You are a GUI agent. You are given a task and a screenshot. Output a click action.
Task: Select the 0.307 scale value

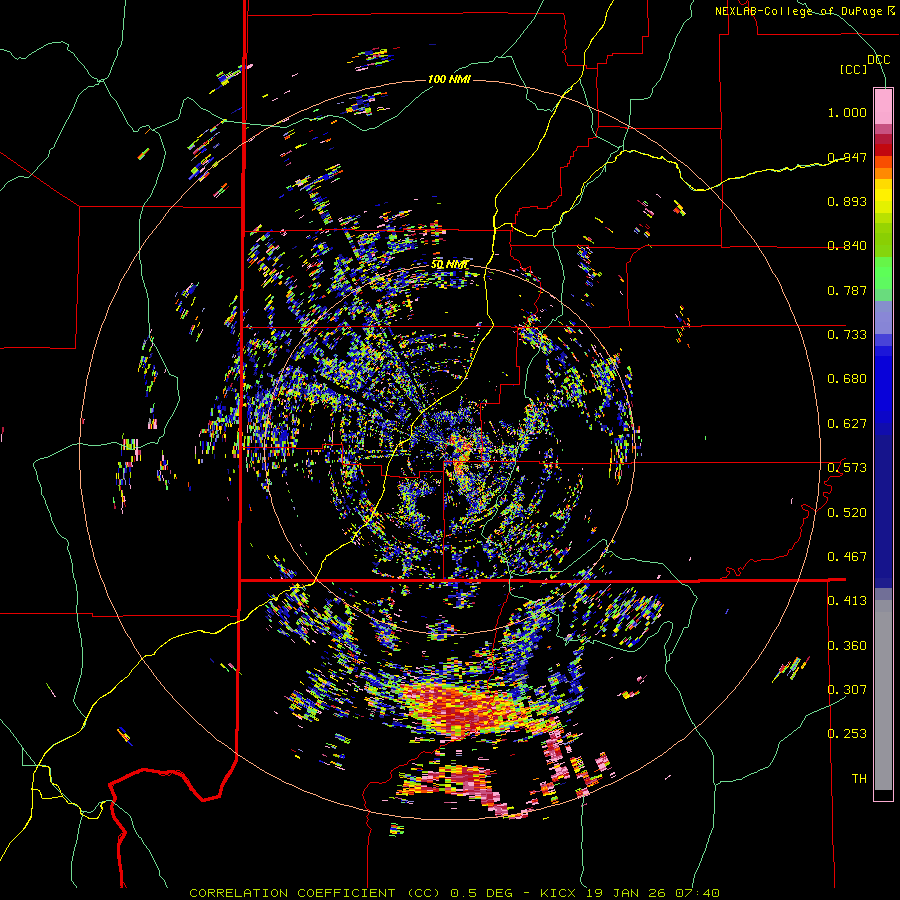[x=847, y=689]
